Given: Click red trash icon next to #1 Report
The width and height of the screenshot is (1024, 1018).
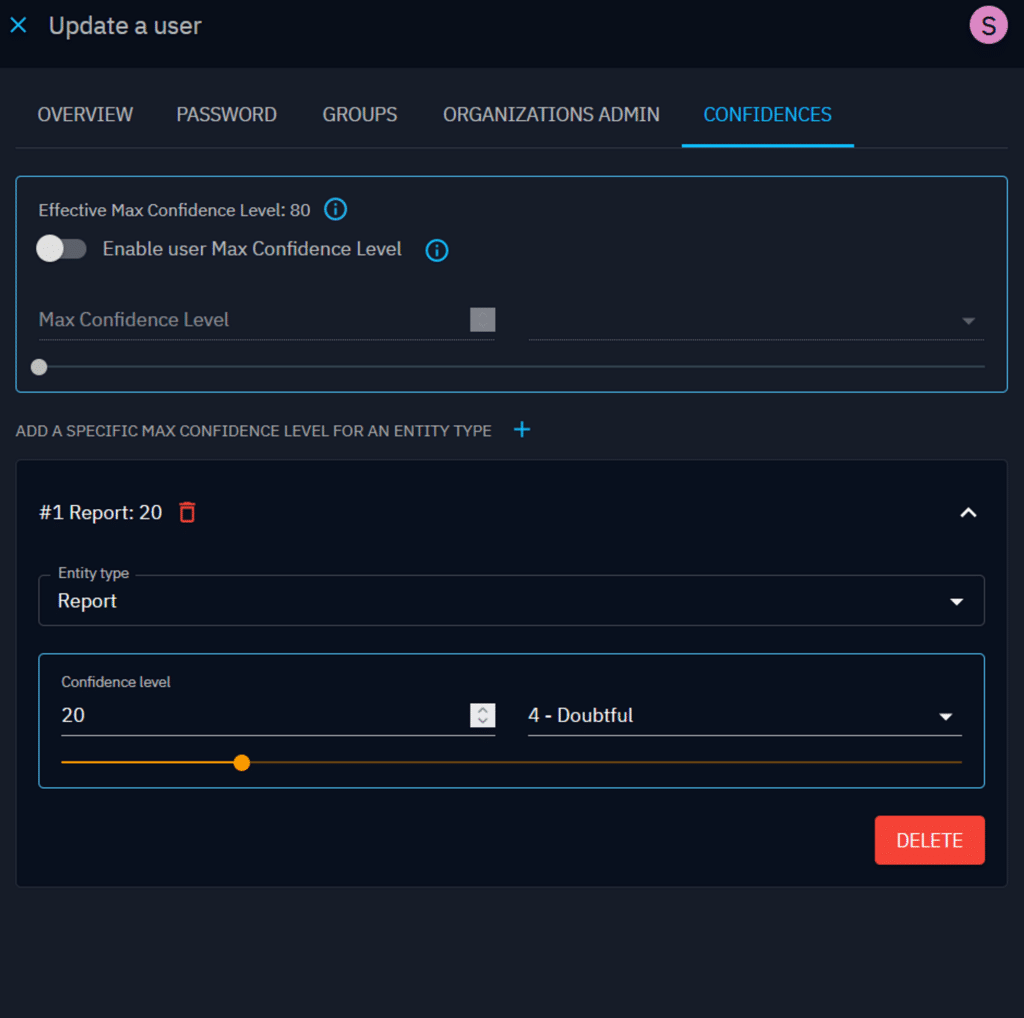Looking at the screenshot, I should pos(187,513).
